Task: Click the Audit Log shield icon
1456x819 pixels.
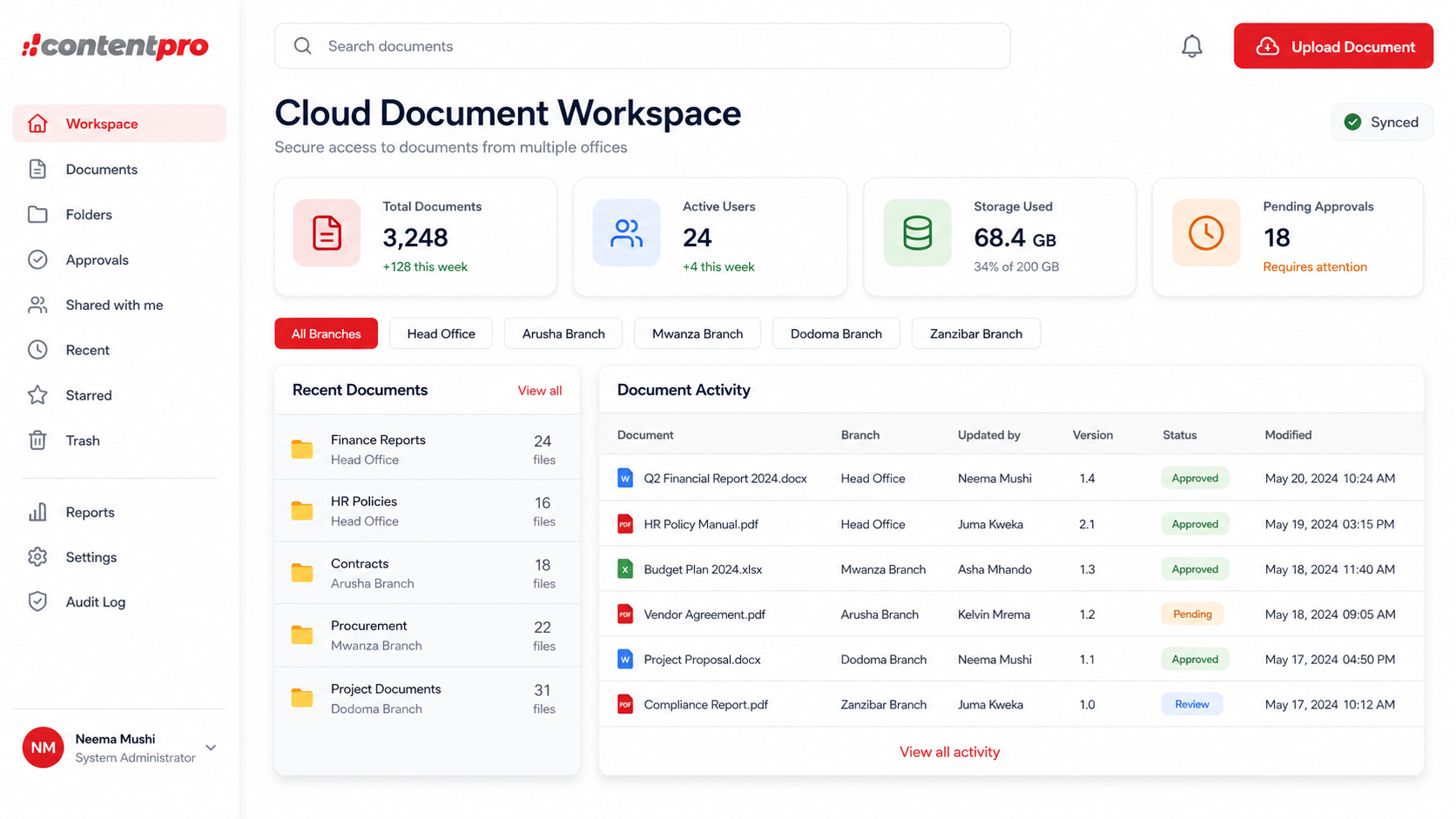Action: [37, 601]
